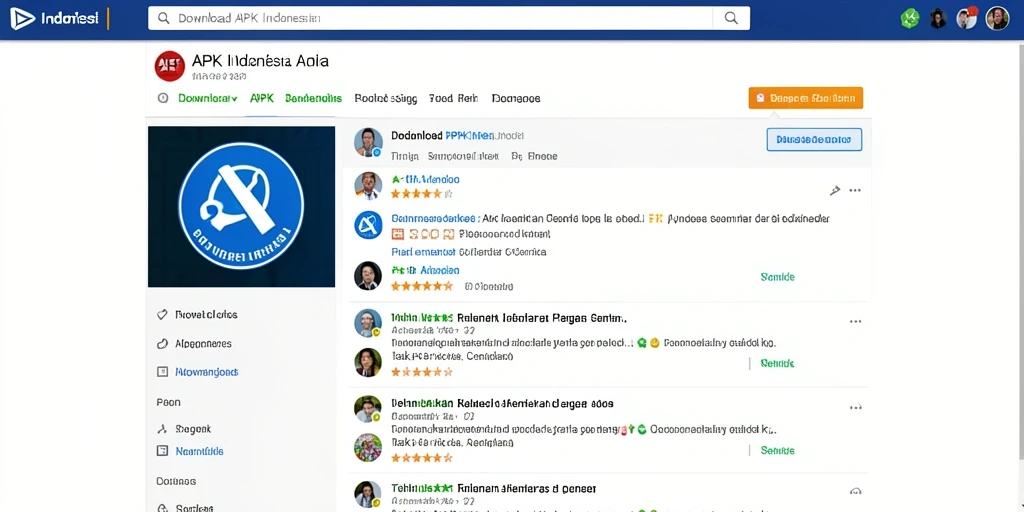Click the Rolenett Idolaret review title
The height and width of the screenshot is (512, 1024).
coord(509,318)
